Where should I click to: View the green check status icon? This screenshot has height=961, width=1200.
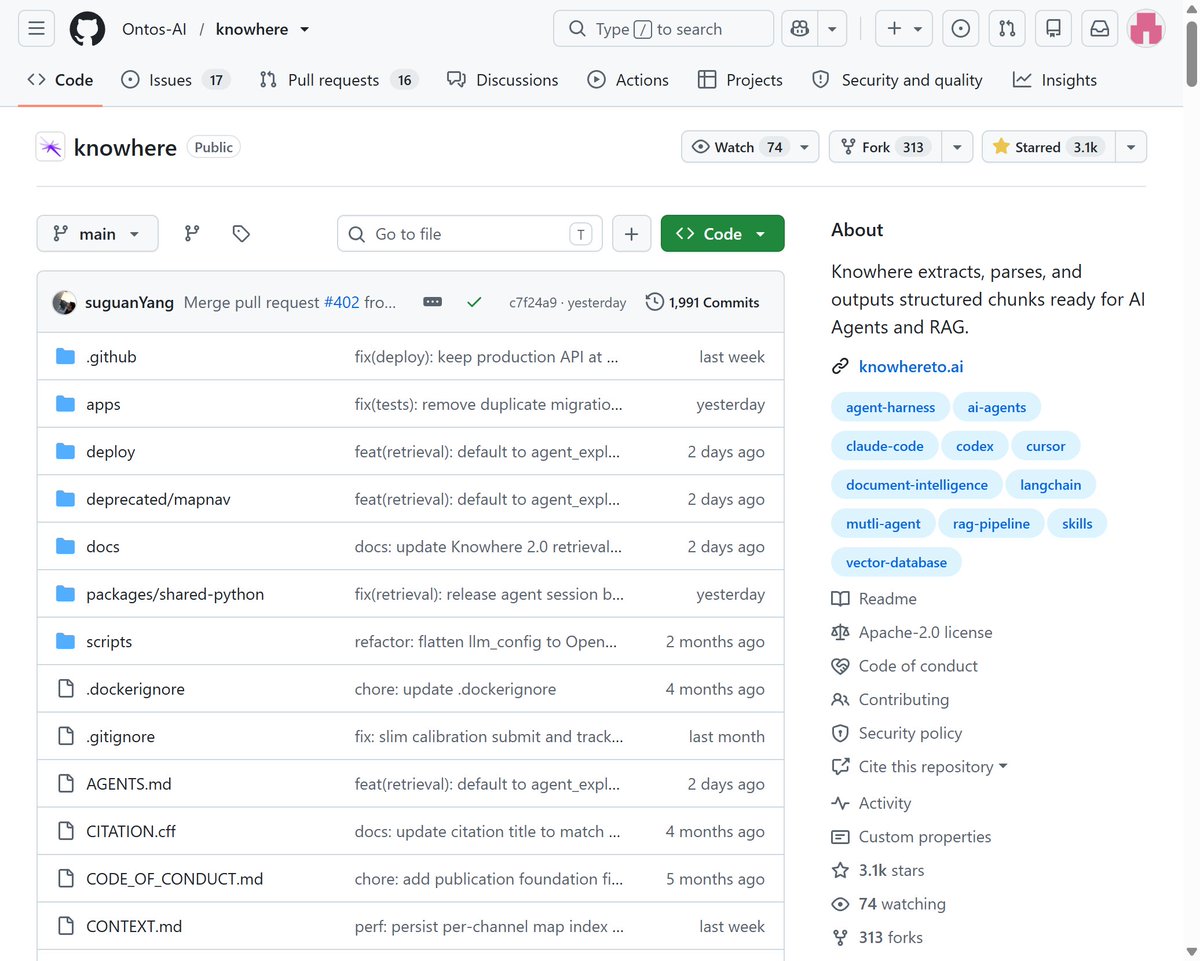point(474,302)
